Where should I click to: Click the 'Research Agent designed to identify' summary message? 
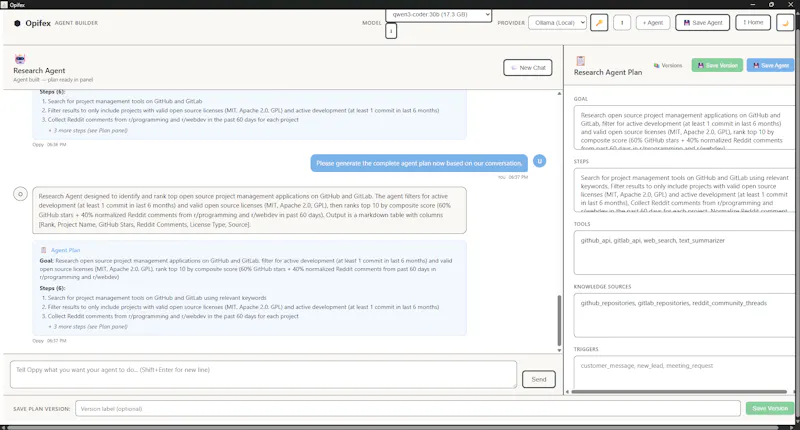249,210
